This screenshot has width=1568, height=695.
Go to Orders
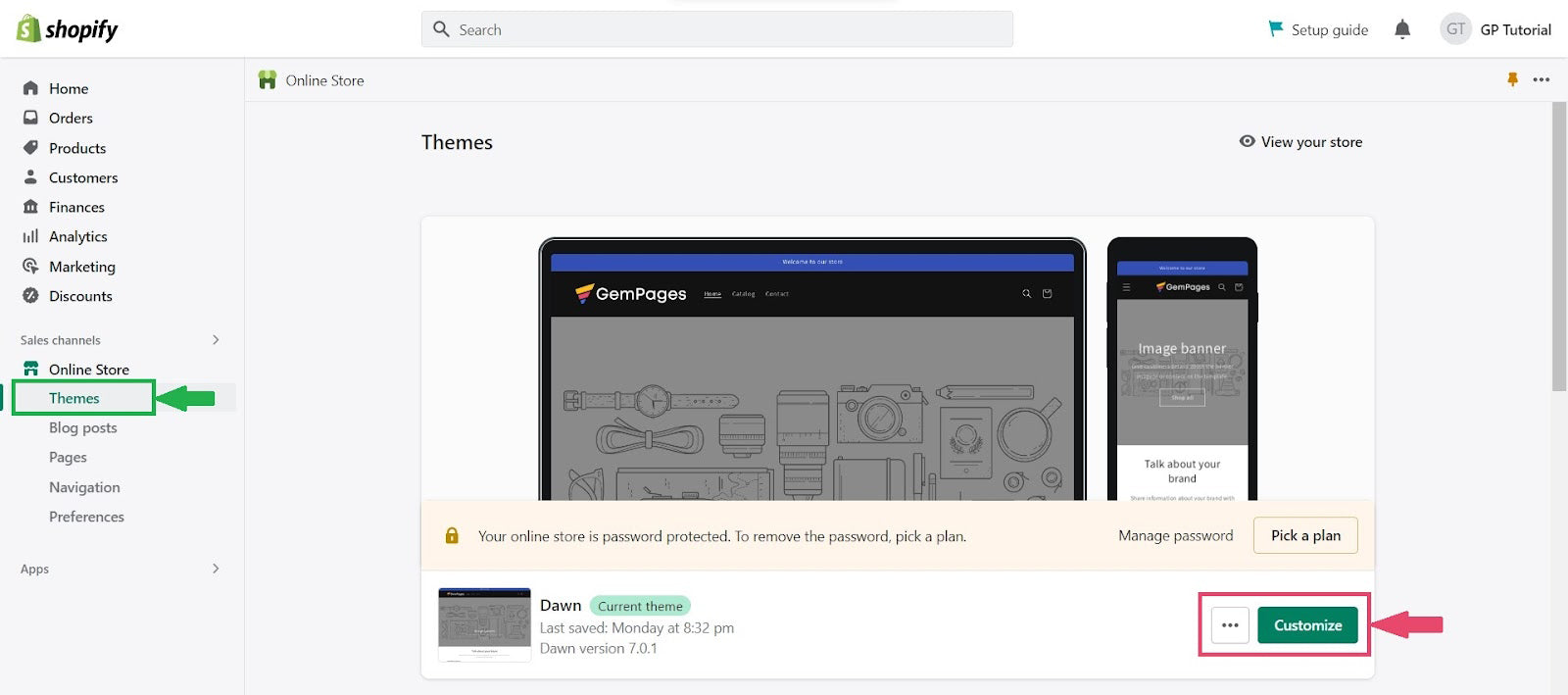click(71, 118)
